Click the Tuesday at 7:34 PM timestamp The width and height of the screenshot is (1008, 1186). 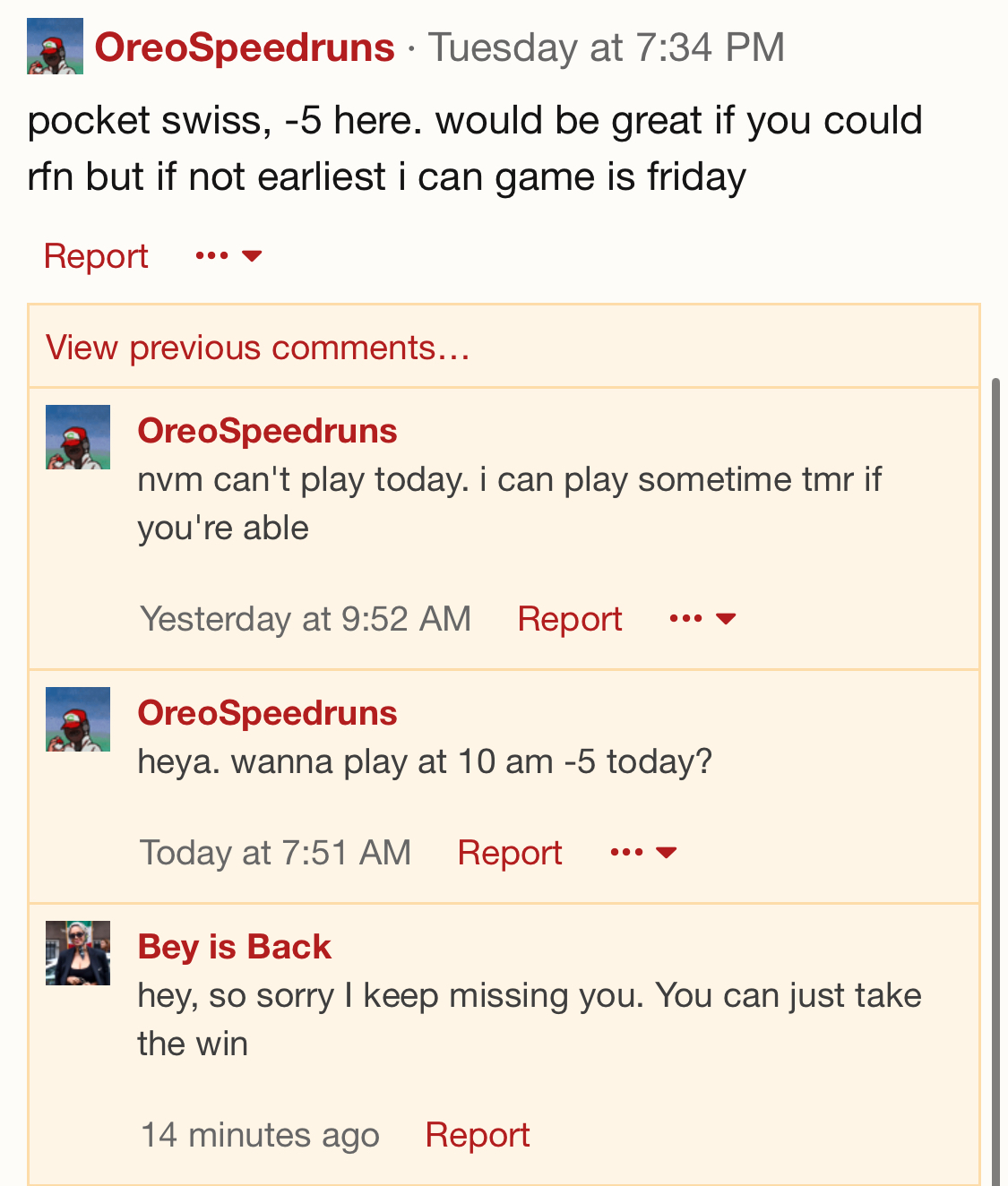(x=607, y=47)
